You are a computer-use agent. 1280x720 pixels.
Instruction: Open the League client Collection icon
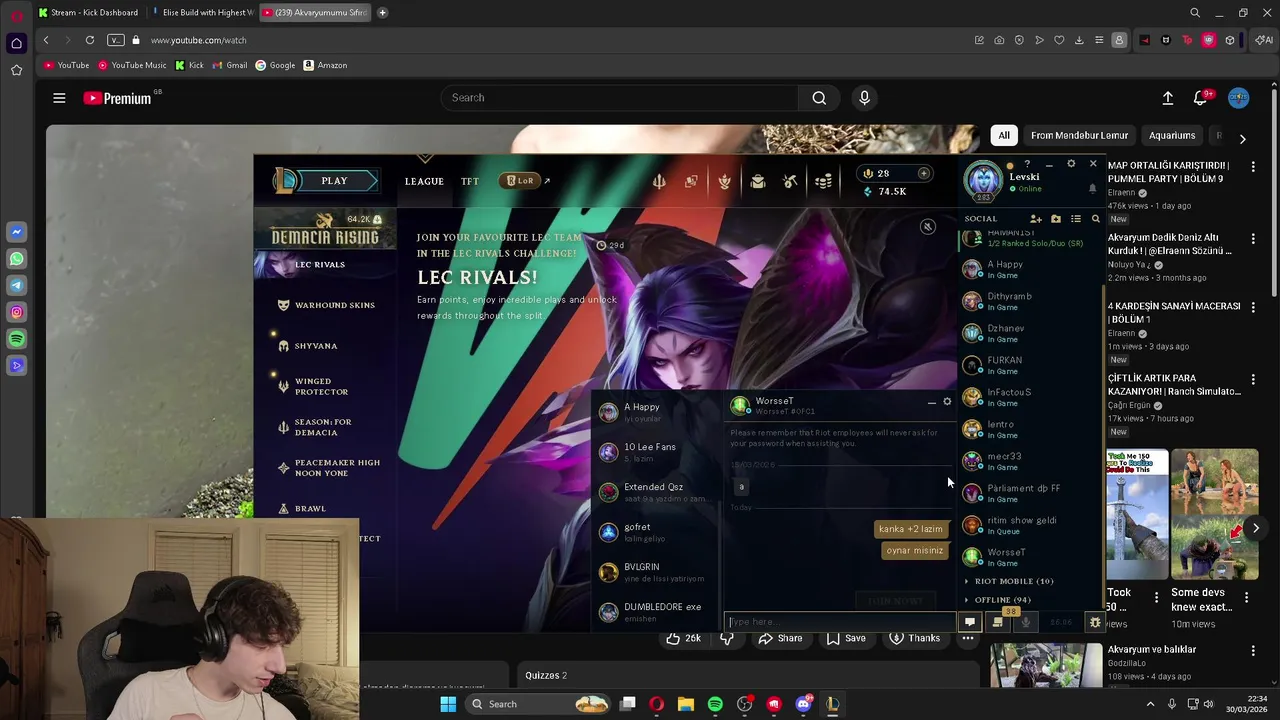(691, 181)
